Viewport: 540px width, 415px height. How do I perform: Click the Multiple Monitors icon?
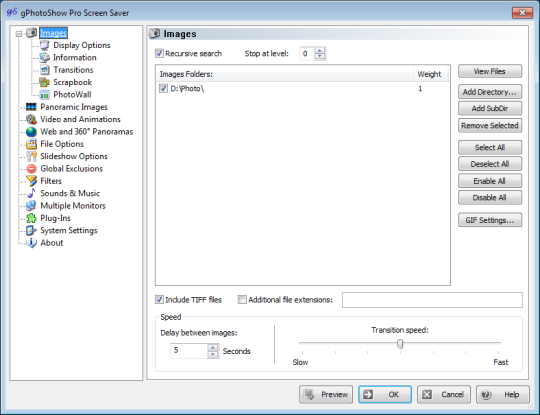(31, 206)
